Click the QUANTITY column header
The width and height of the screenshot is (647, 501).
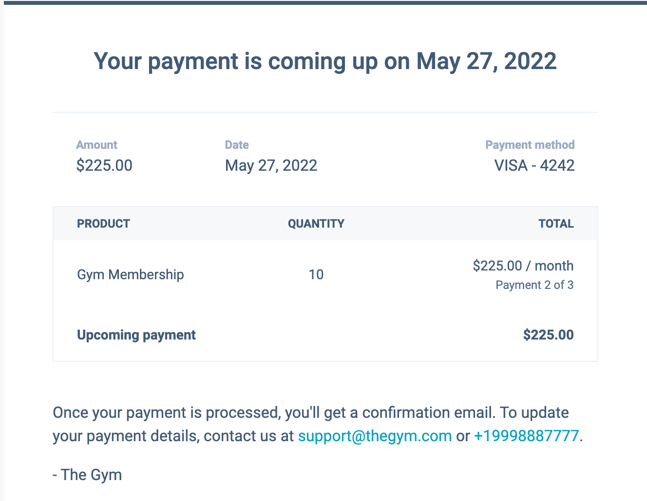[316, 224]
